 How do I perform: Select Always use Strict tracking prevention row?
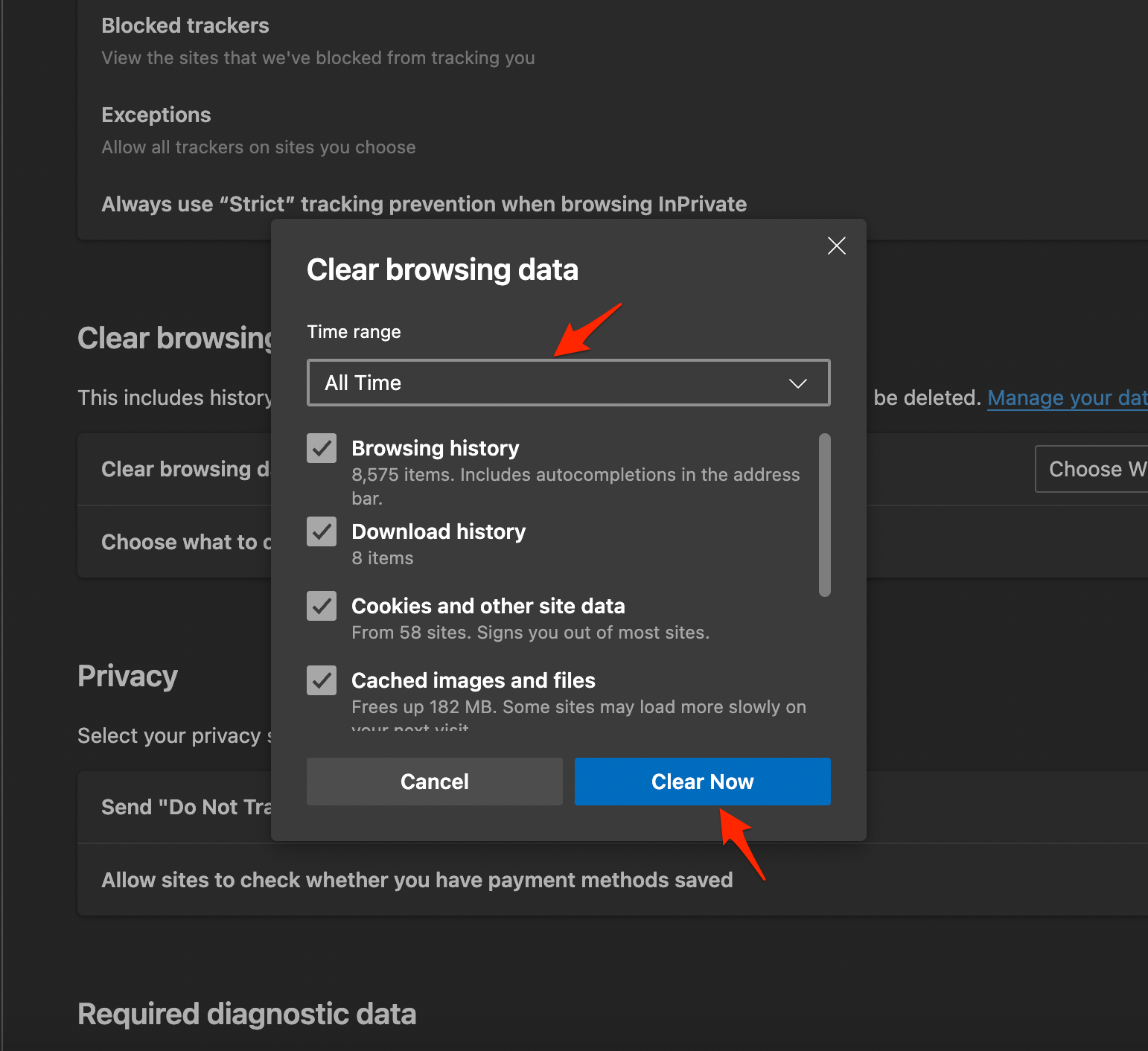(x=424, y=205)
